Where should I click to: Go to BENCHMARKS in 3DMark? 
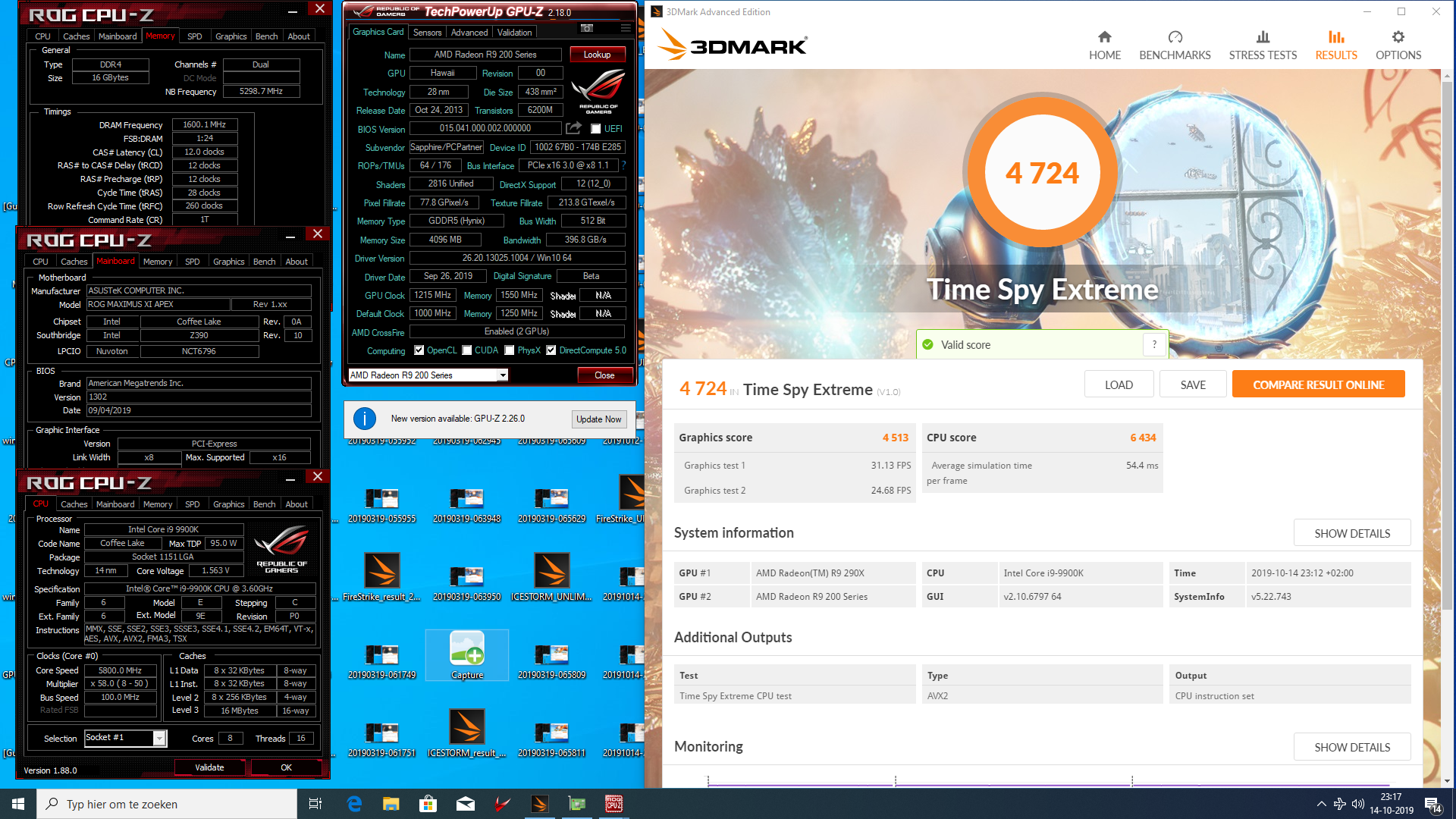[1175, 45]
